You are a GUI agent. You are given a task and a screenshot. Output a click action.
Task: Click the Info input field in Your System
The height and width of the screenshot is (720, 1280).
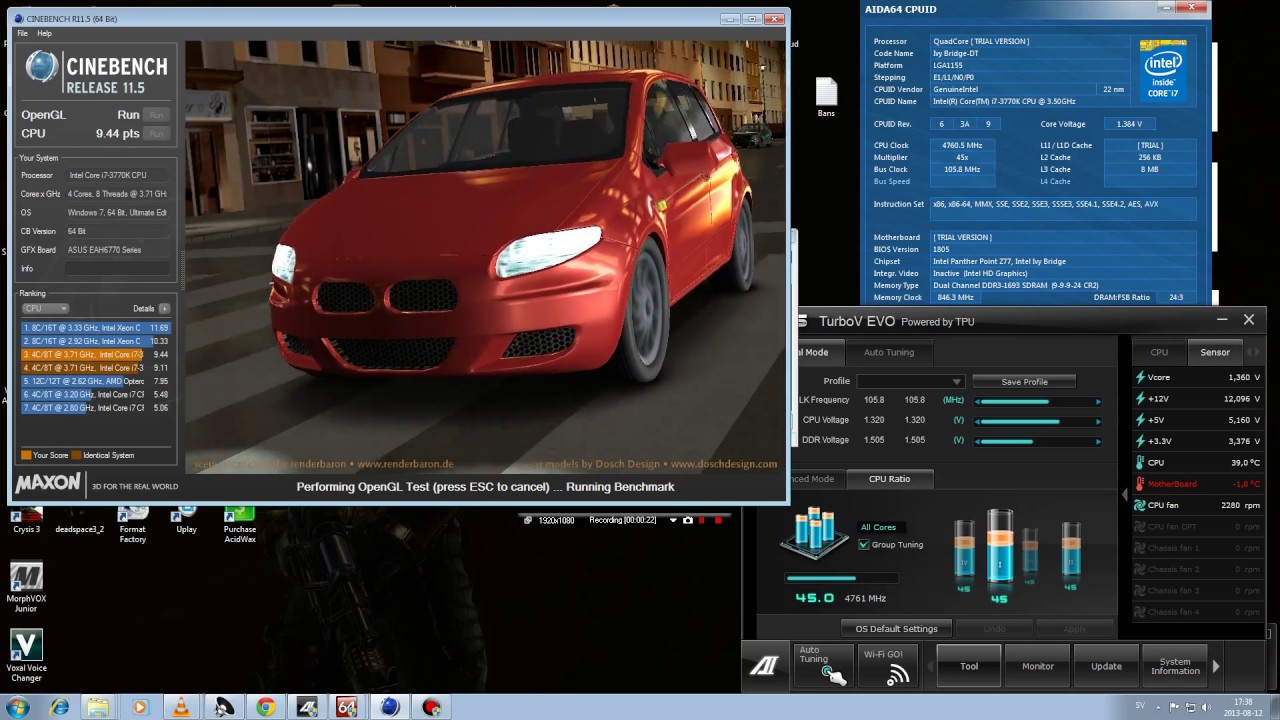117,268
